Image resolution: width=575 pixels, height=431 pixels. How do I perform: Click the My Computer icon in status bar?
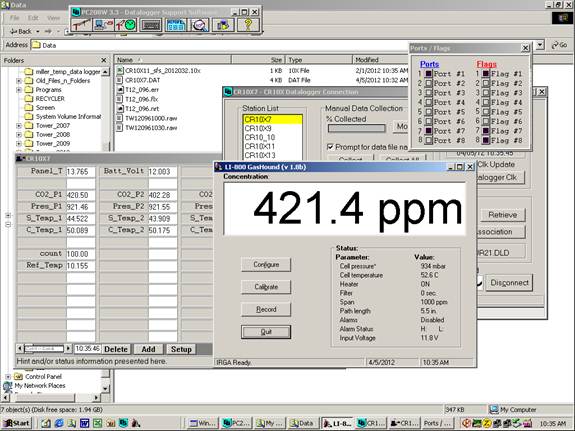pos(494,409)
